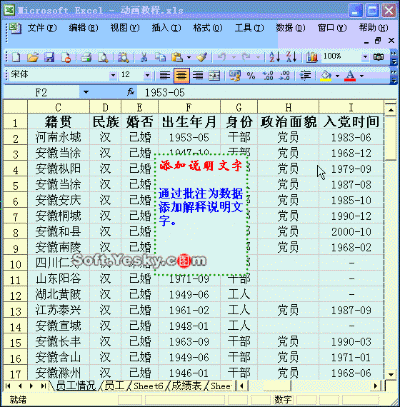Open the Name Box dropdown arrow
The image size is (400, 407).
click(x=86, y=92)
